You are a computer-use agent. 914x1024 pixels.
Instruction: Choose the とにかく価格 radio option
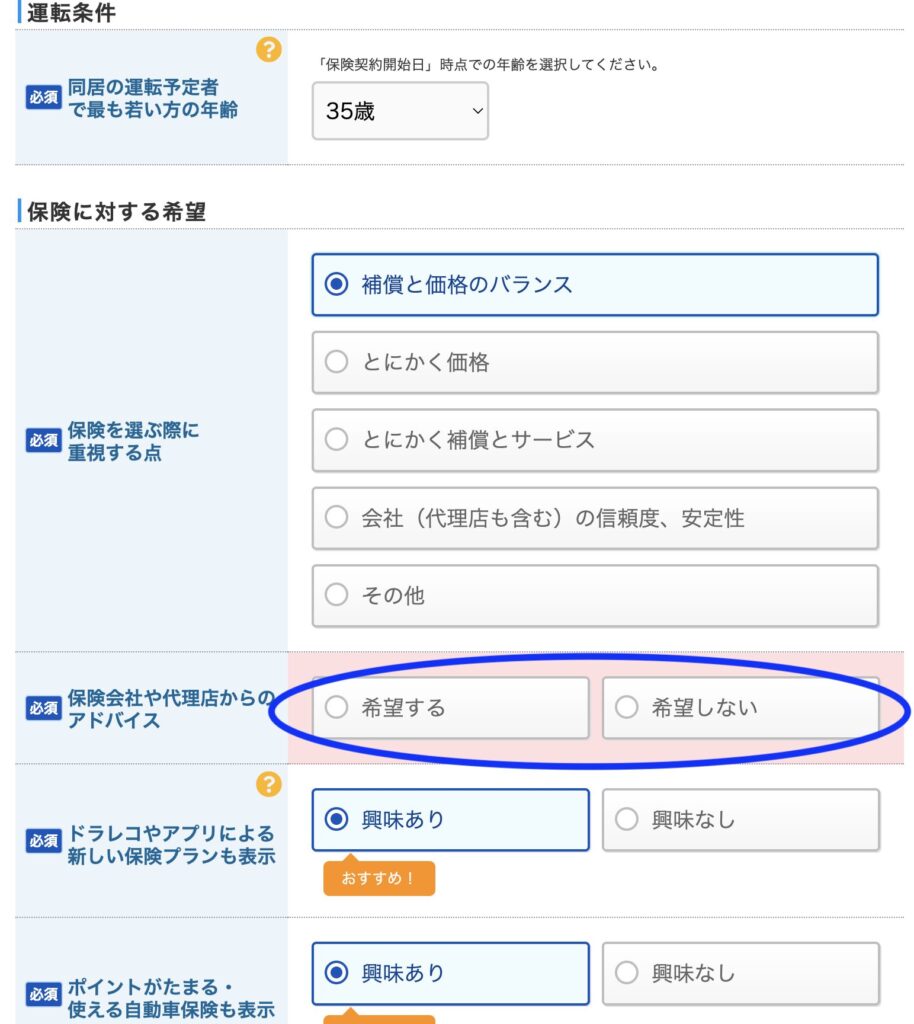click(595, 363)
